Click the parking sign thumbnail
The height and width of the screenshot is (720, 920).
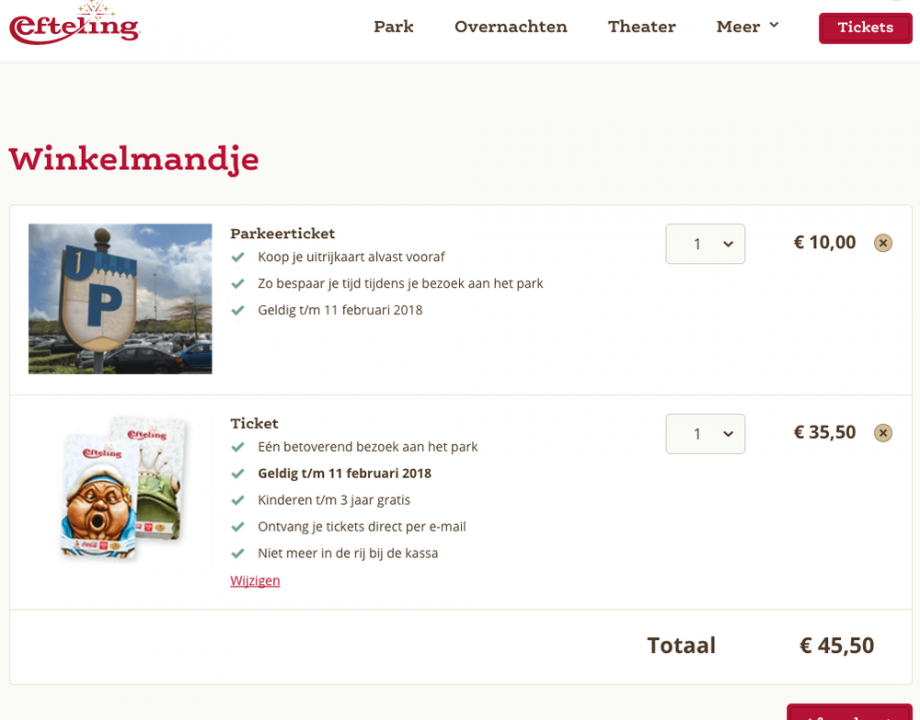[x=120, y=299]
